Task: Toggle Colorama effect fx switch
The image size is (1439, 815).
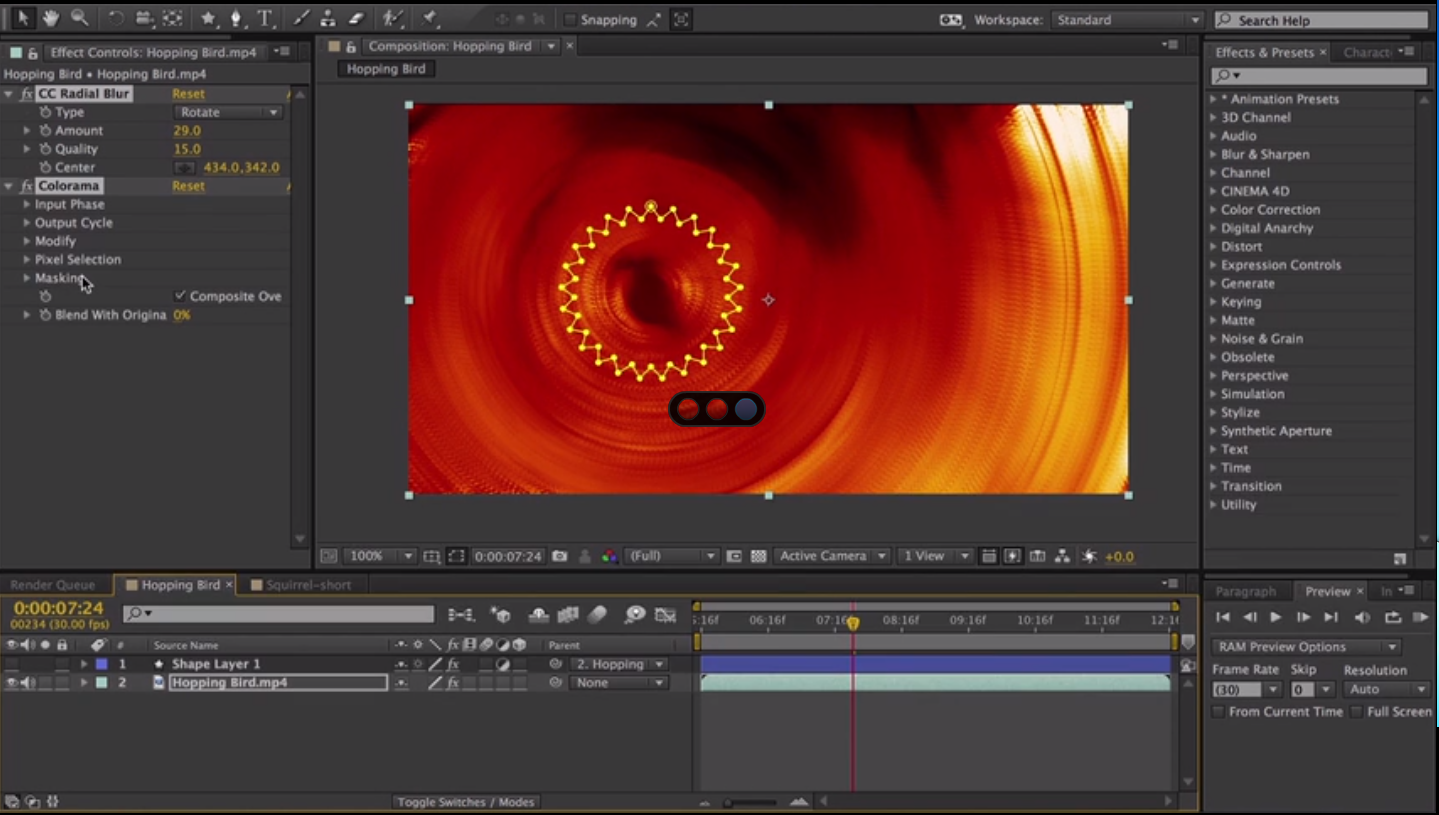Action: point(27,186)
